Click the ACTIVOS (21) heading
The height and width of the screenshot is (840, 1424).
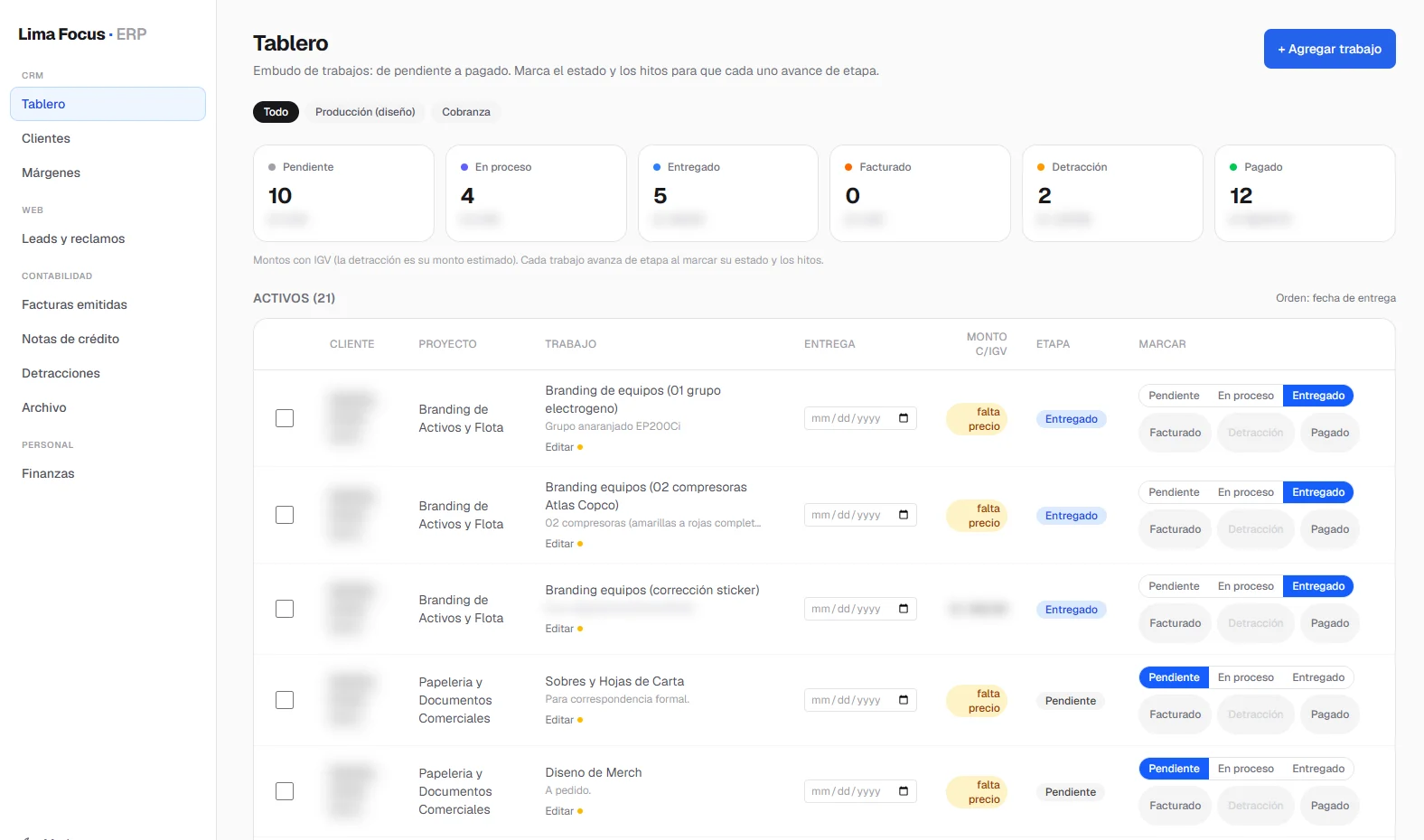[294, 298]
